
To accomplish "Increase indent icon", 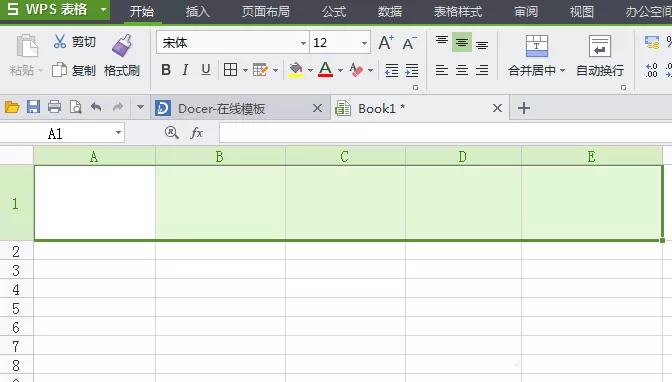I will coord(411,70).
